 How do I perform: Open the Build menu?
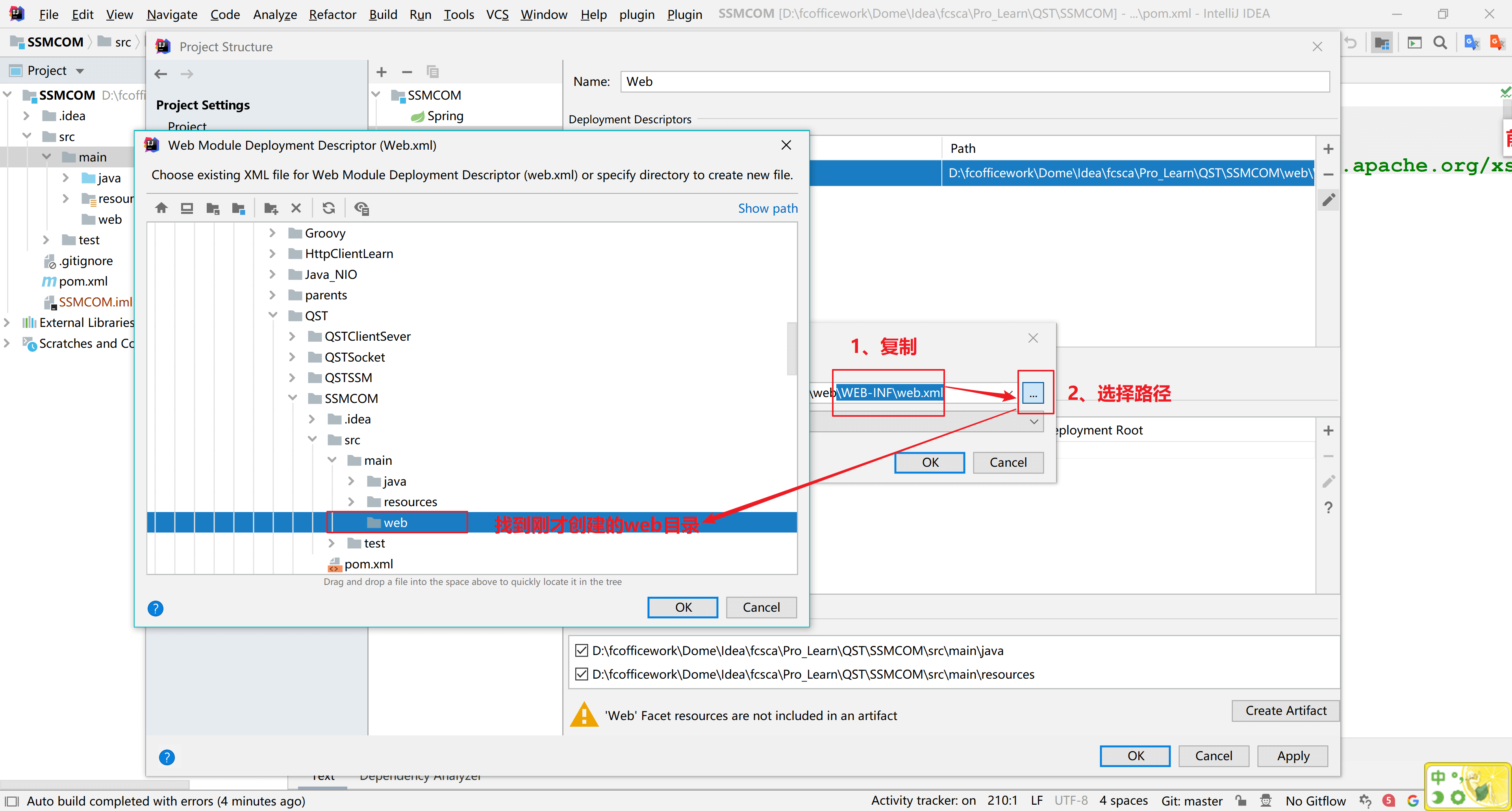click(x=383, y=14)
